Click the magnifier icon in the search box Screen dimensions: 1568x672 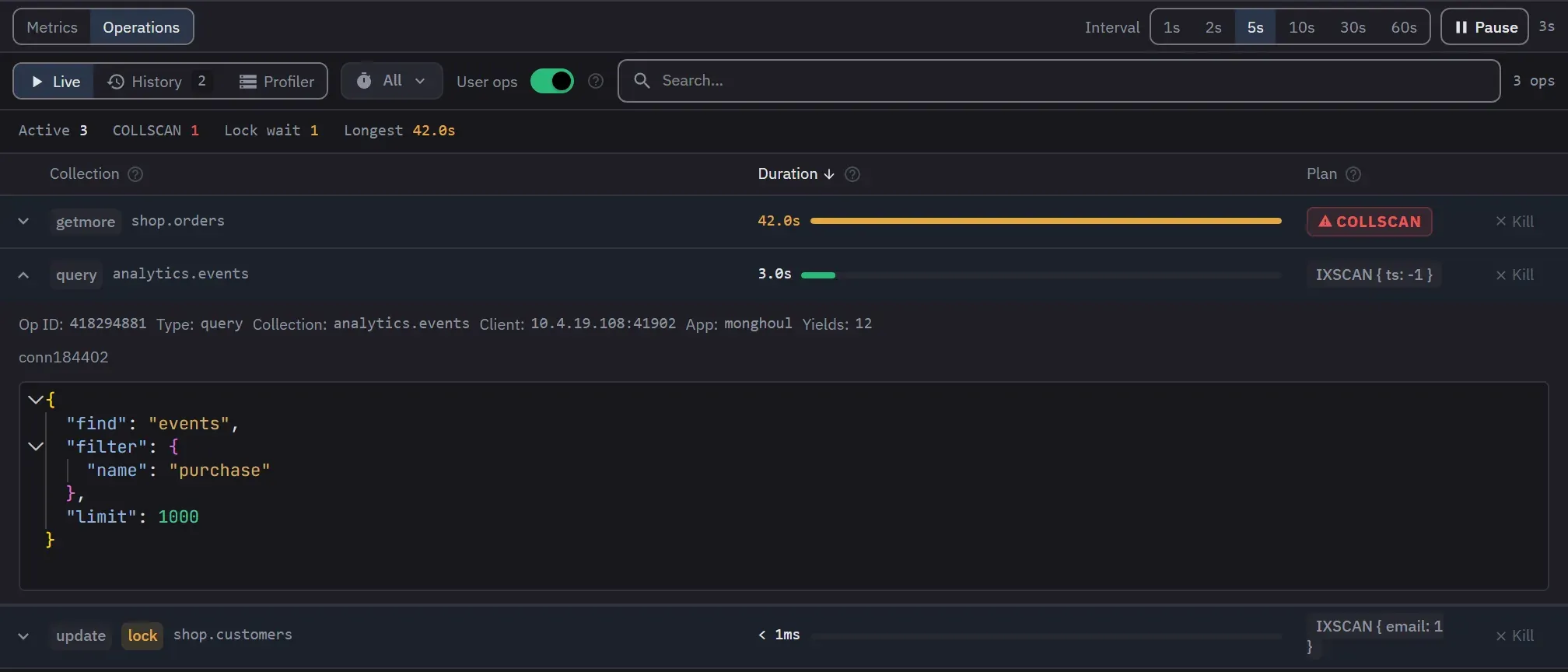tap(642, 80)
